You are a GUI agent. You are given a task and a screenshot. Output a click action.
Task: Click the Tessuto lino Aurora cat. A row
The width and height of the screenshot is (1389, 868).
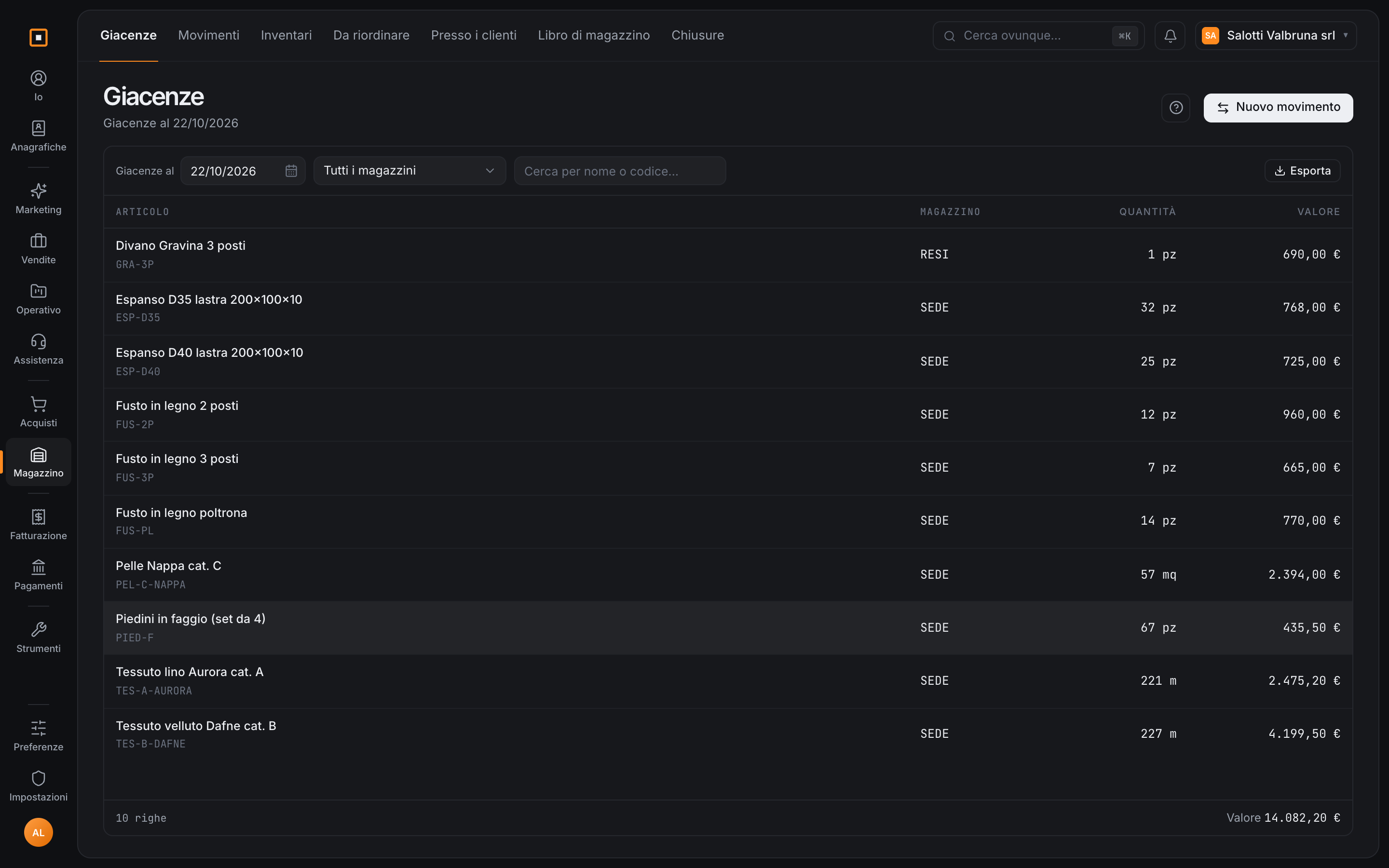coord(728,681)
